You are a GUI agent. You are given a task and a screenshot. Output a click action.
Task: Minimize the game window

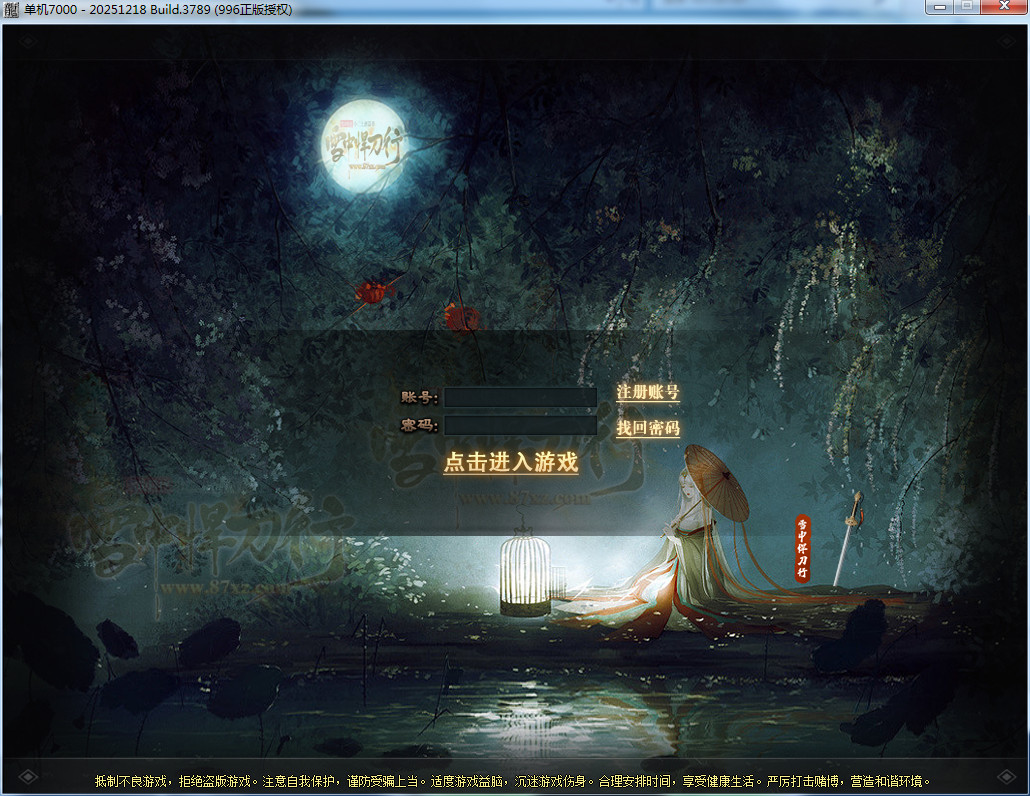click(x=939, y=7)
